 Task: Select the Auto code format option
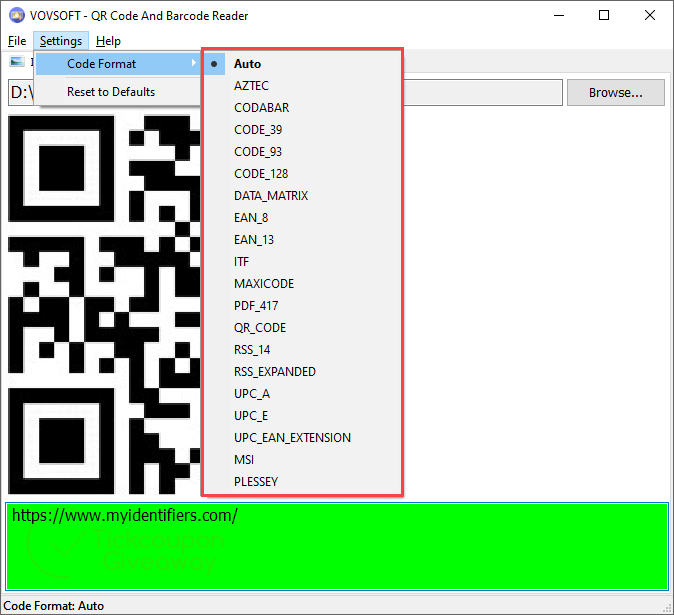pos(302,64)
